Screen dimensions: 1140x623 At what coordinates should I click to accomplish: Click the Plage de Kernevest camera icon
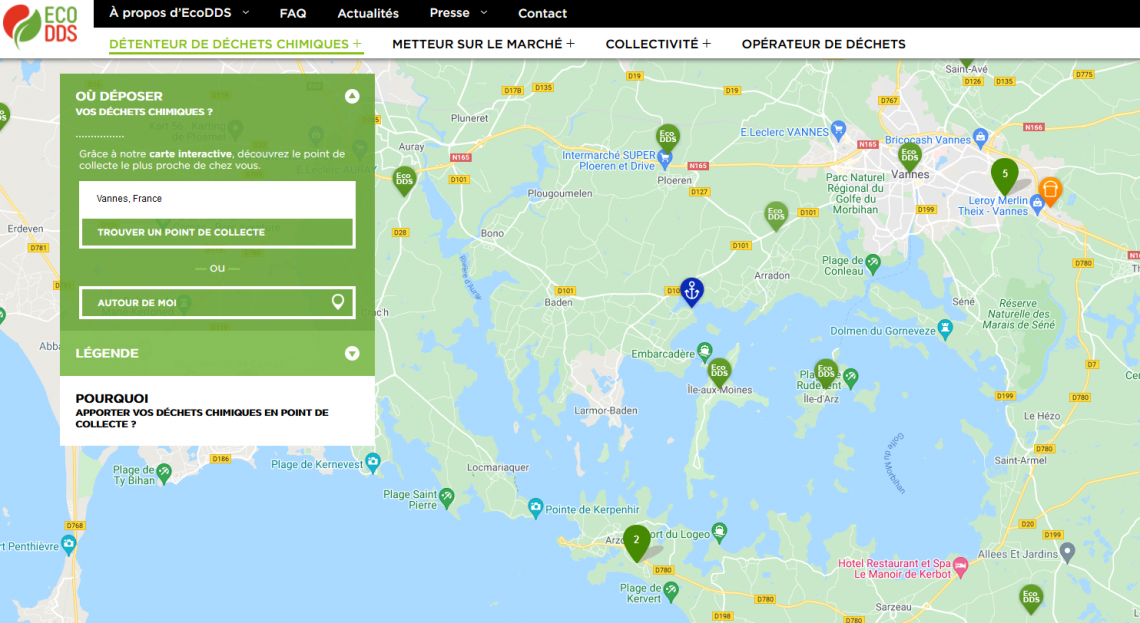coord(372,463)
